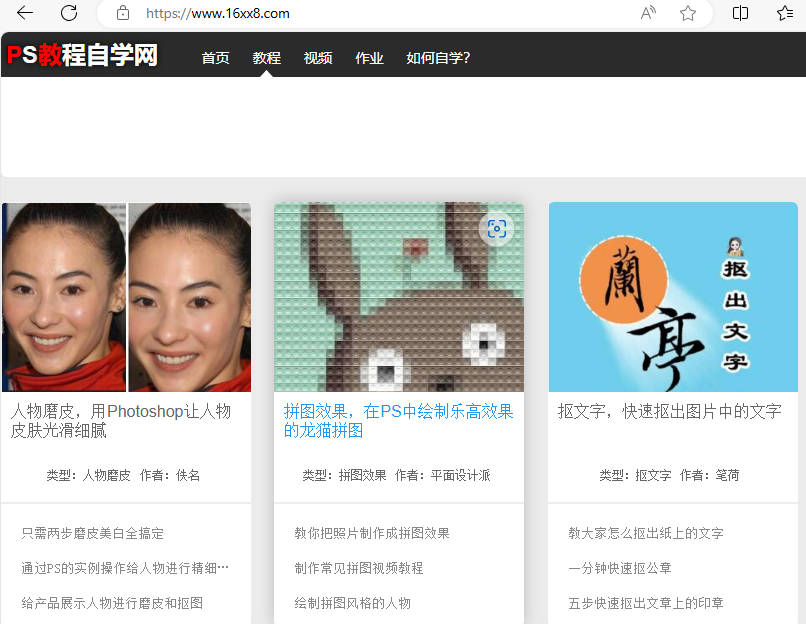806x624 pixels.
Task: Reload the current page
Action: coord(69,13)
